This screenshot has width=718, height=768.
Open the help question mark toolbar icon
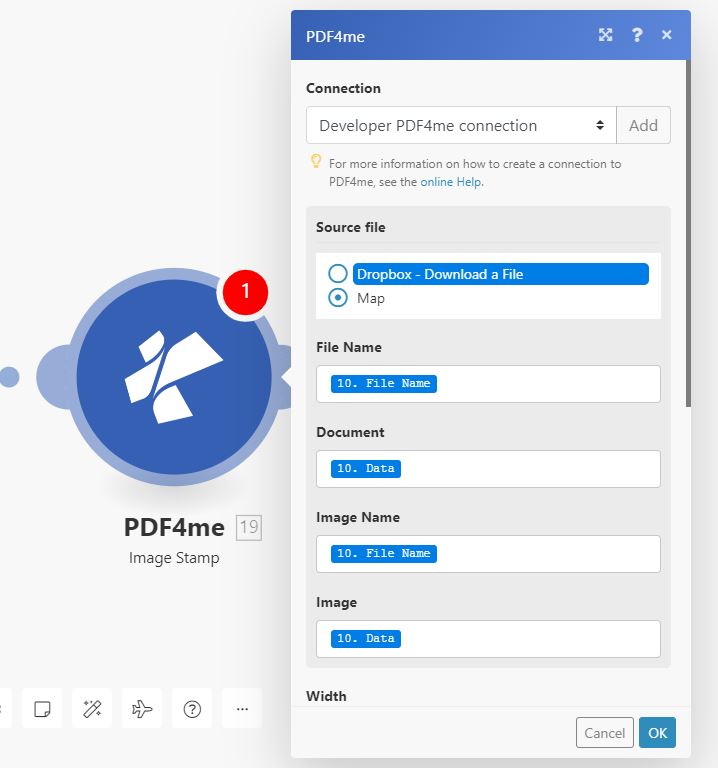point(192,708)
